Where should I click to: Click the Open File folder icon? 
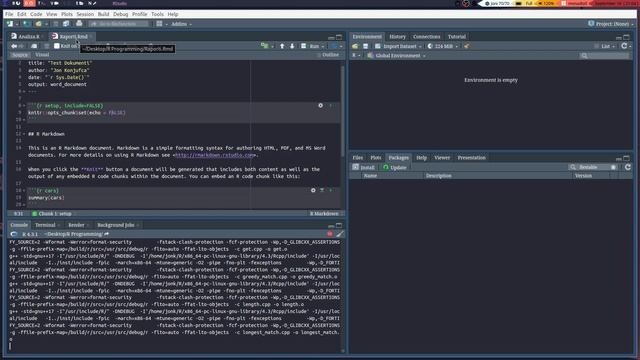coord(38,24)
